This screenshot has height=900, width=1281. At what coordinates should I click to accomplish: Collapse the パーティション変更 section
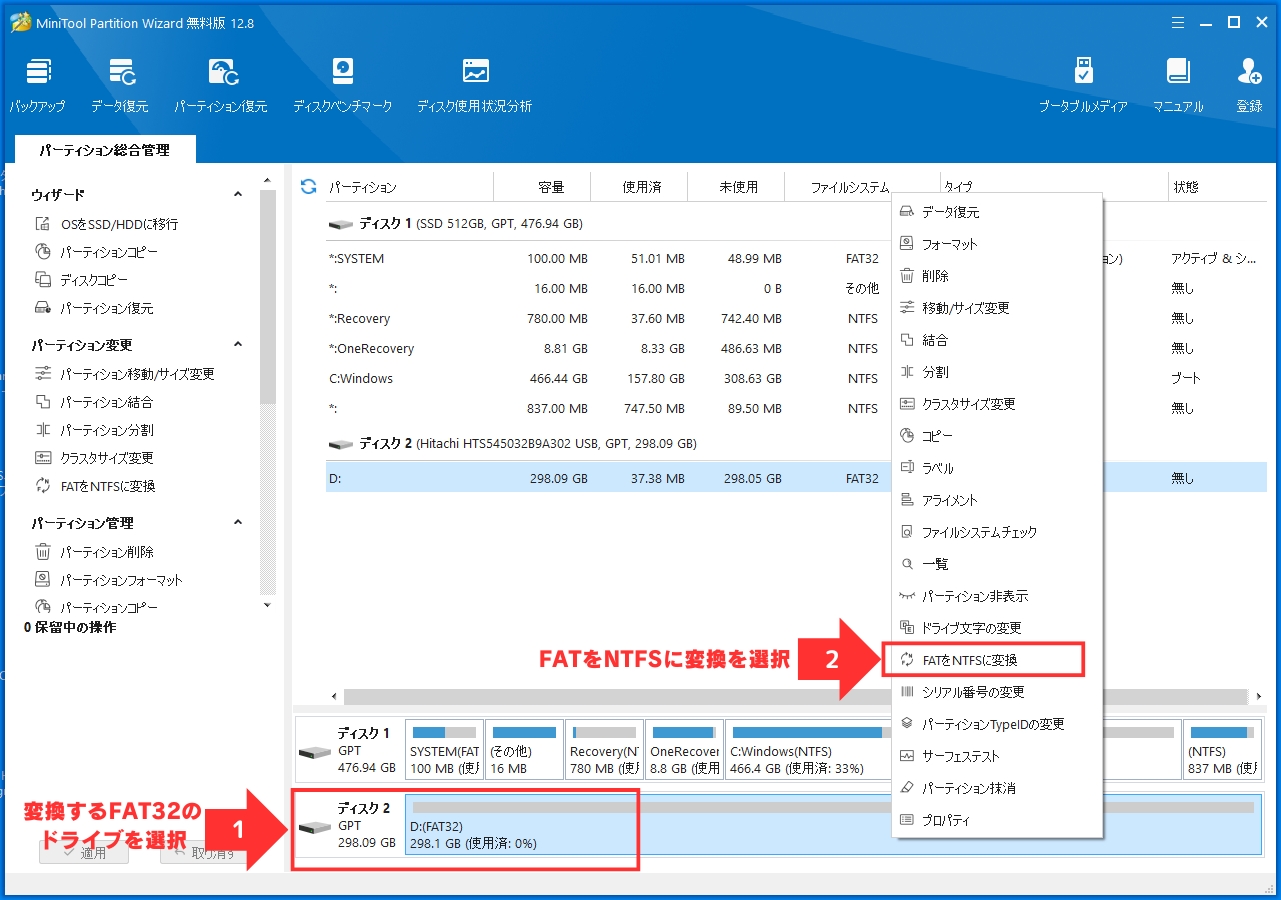(238, 345)
